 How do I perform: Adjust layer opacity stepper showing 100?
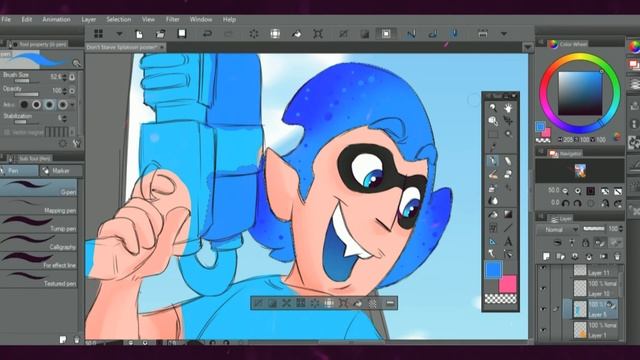click(x=621, y=229)
